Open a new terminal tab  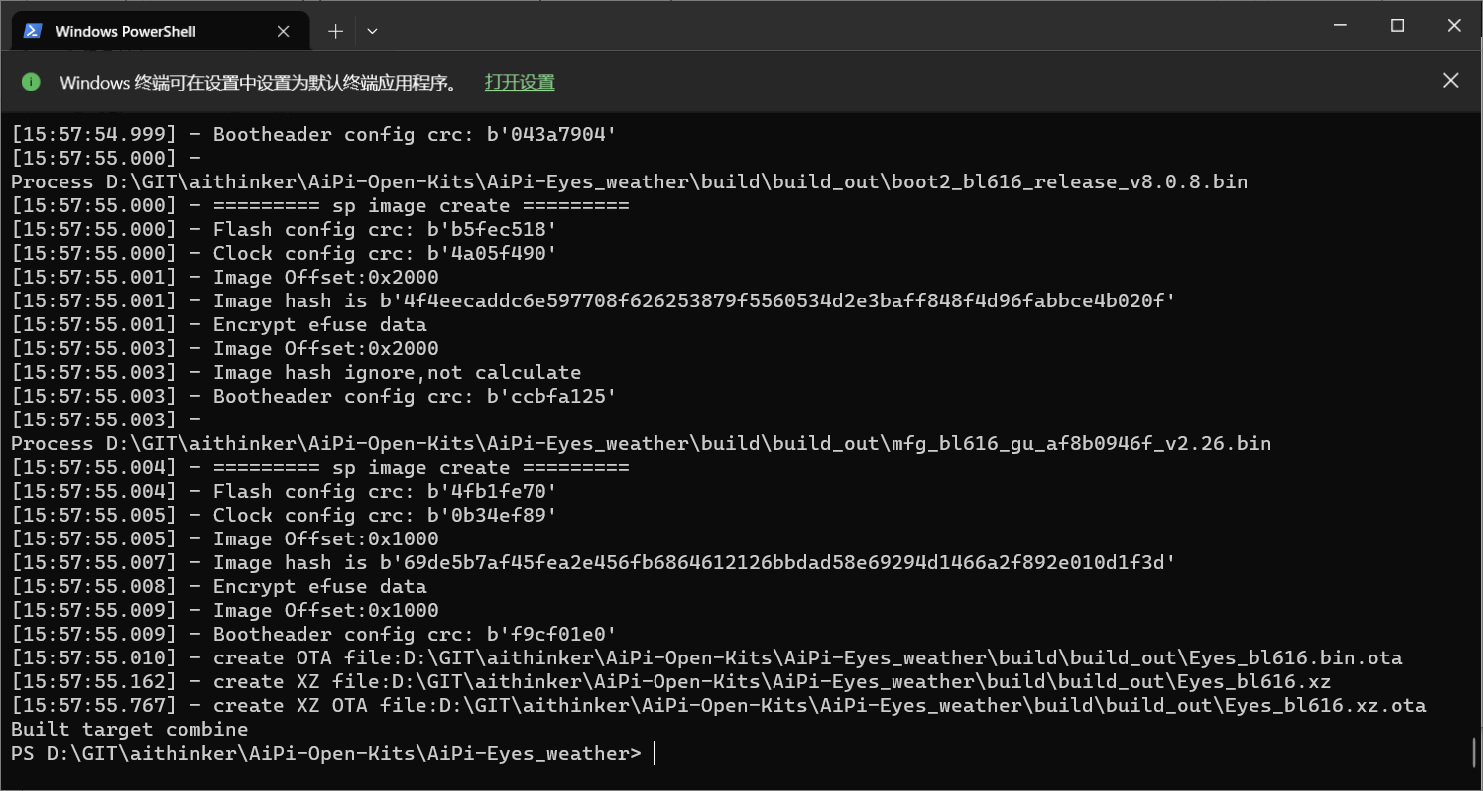335,32
